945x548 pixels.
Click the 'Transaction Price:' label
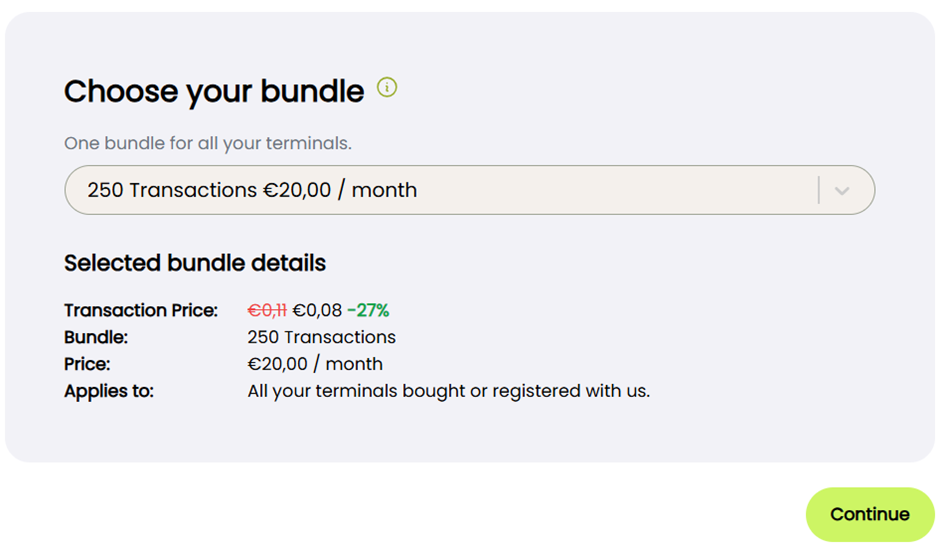tap(141, 310)
